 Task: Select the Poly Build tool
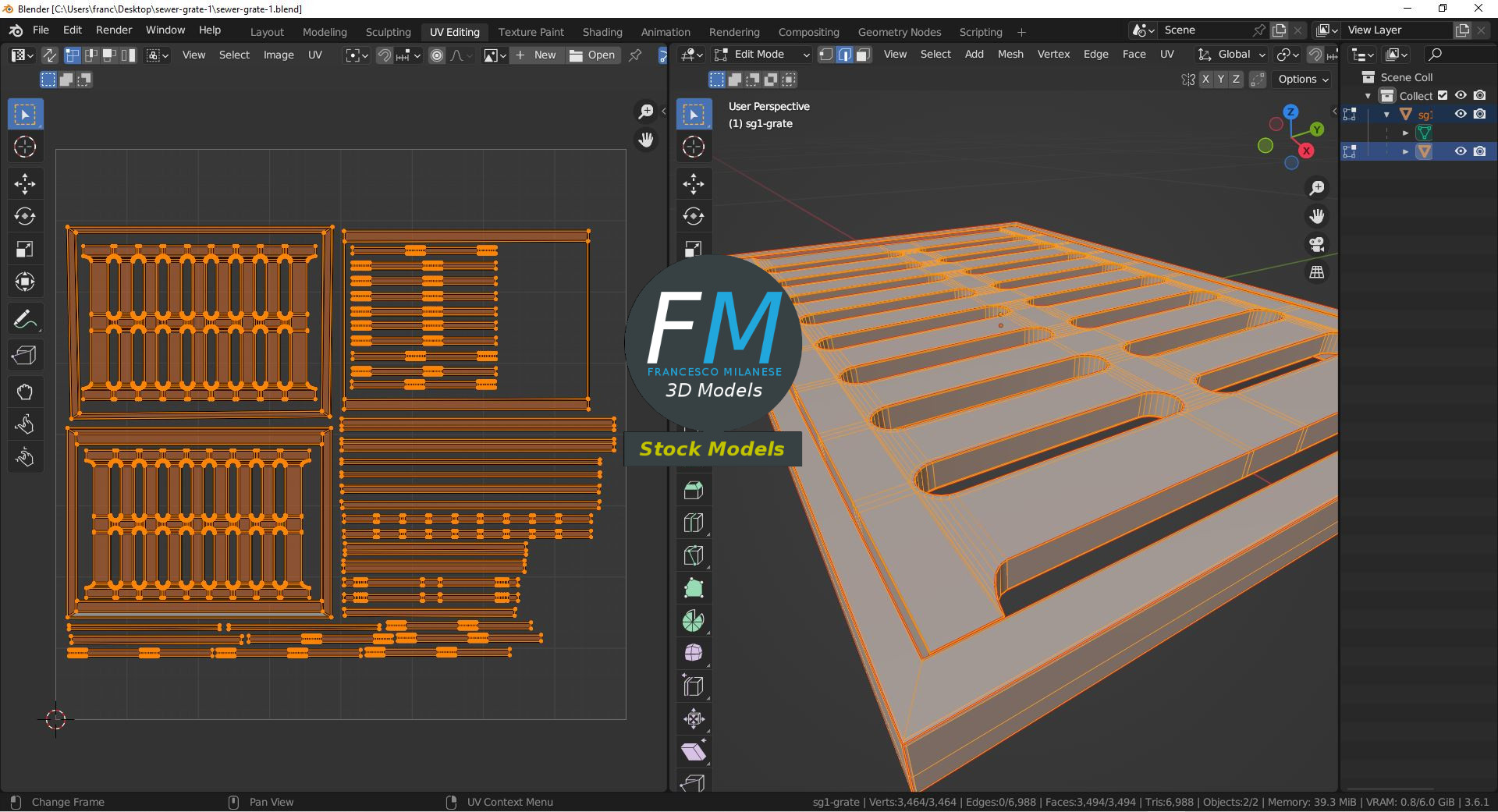tap(693, 588)
